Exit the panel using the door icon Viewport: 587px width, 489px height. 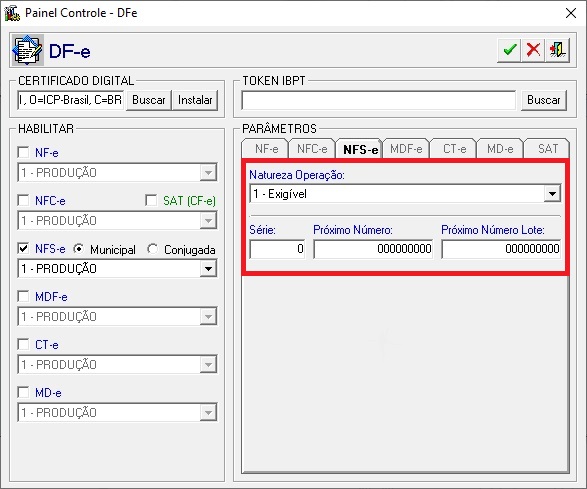pos(557,50)
